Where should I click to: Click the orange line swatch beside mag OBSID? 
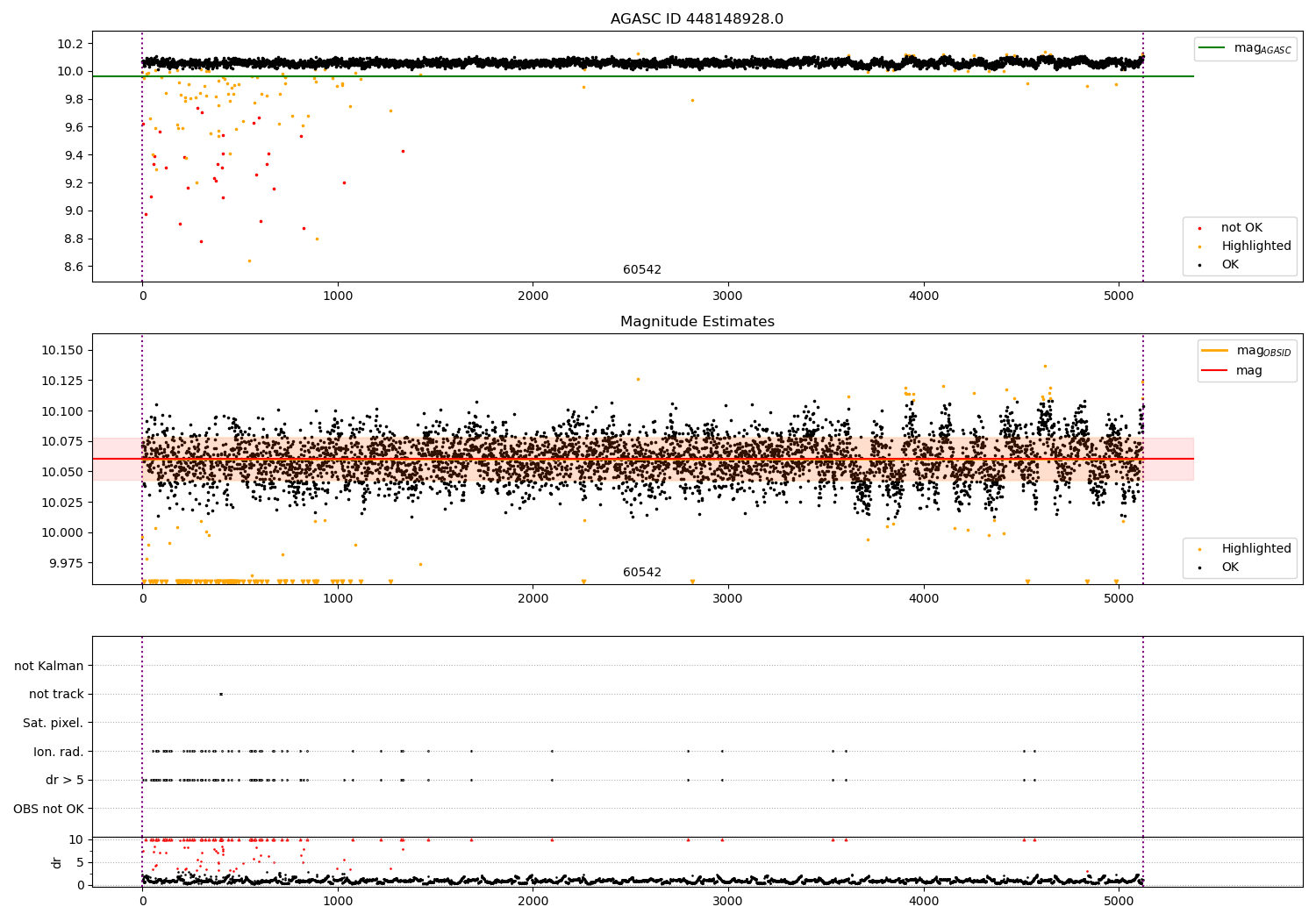click(1215, 351)
